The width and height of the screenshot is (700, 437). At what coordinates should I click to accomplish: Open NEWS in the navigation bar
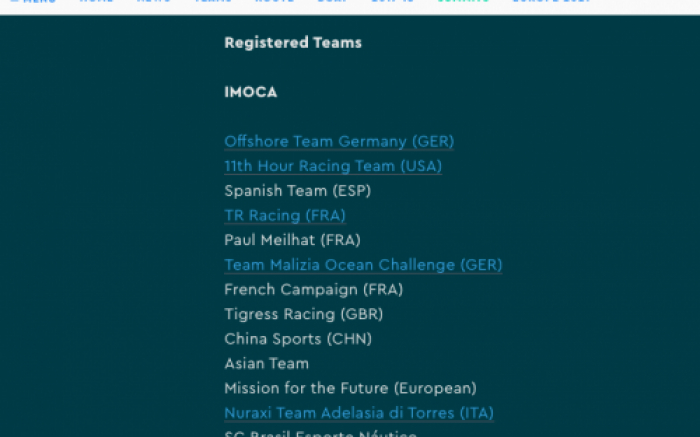pos(154,1)
